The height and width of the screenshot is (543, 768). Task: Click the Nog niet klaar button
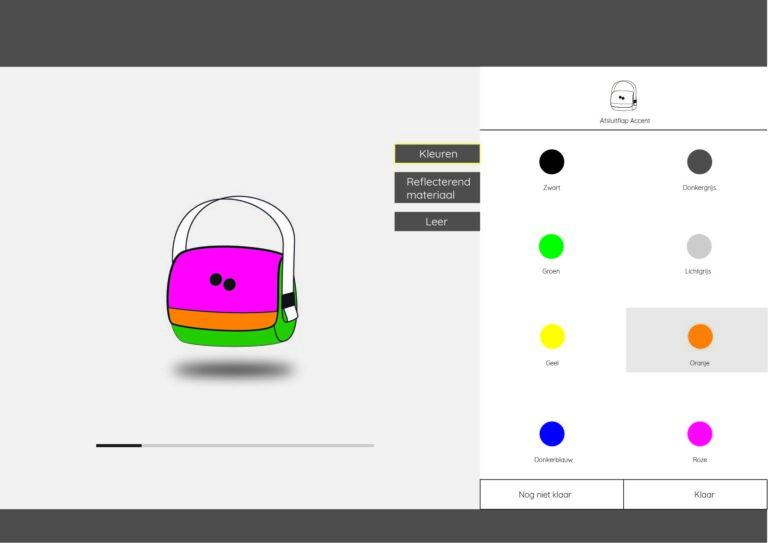pyautogui.click(x=552, y=495)
